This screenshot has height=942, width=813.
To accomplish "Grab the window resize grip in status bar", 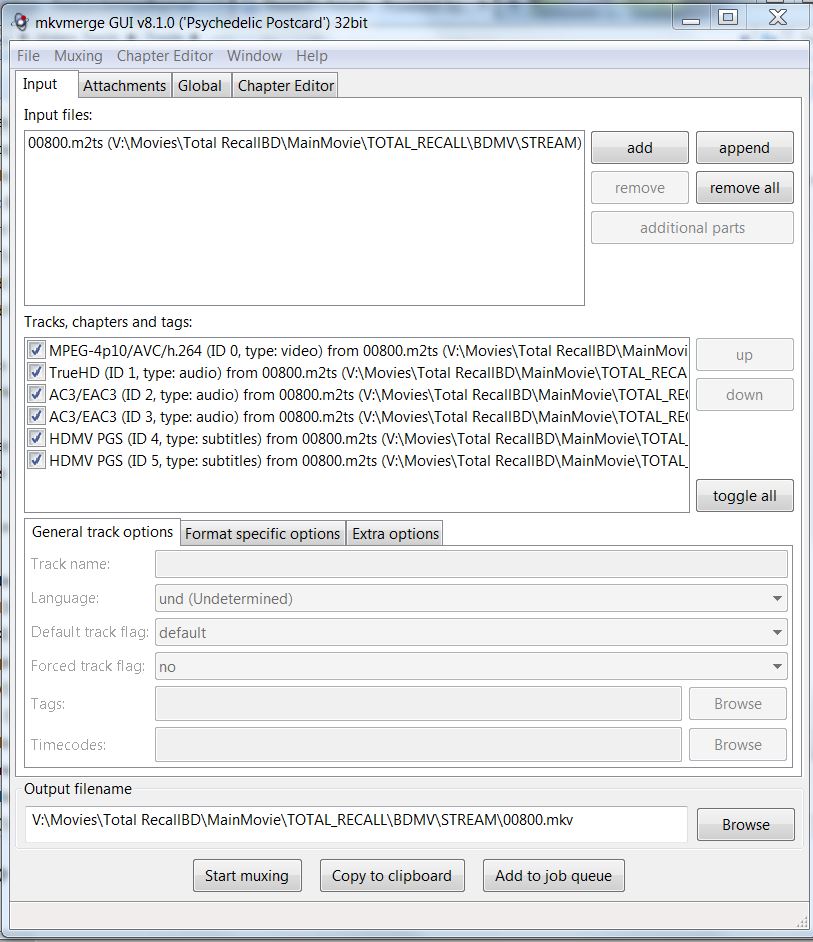I will click(802, 921).
